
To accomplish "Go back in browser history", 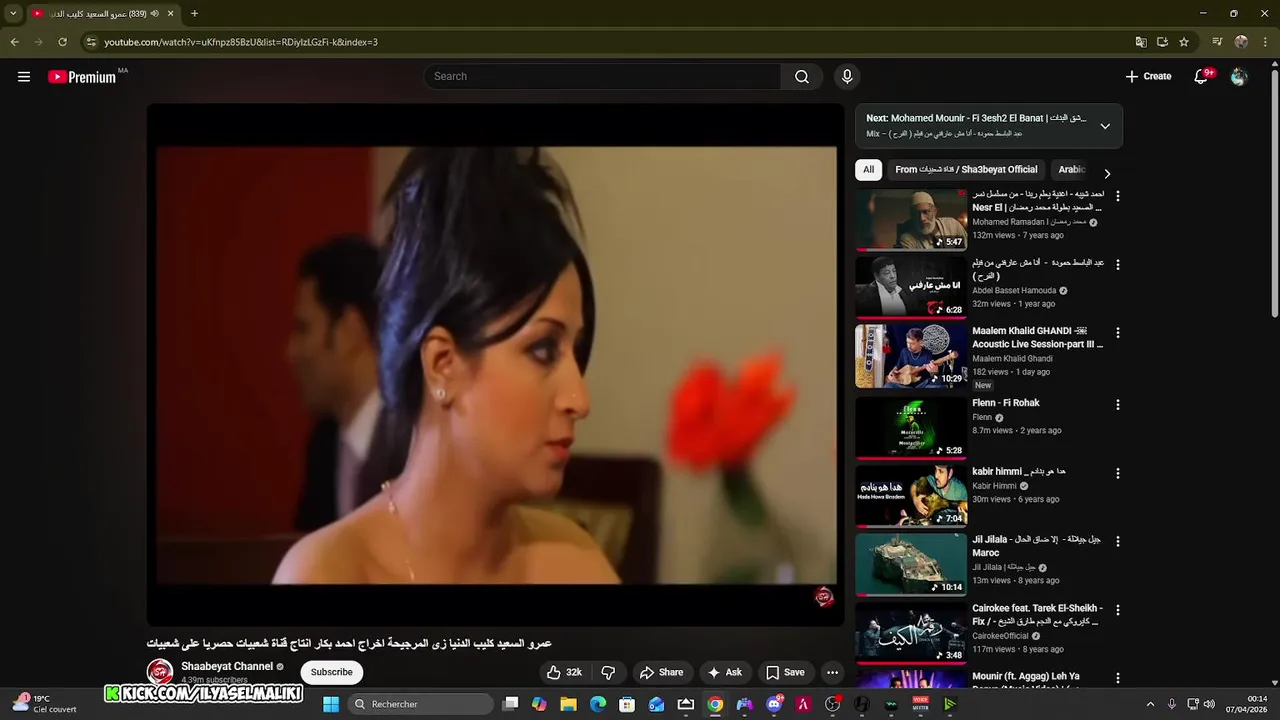I will pos(14,42).
